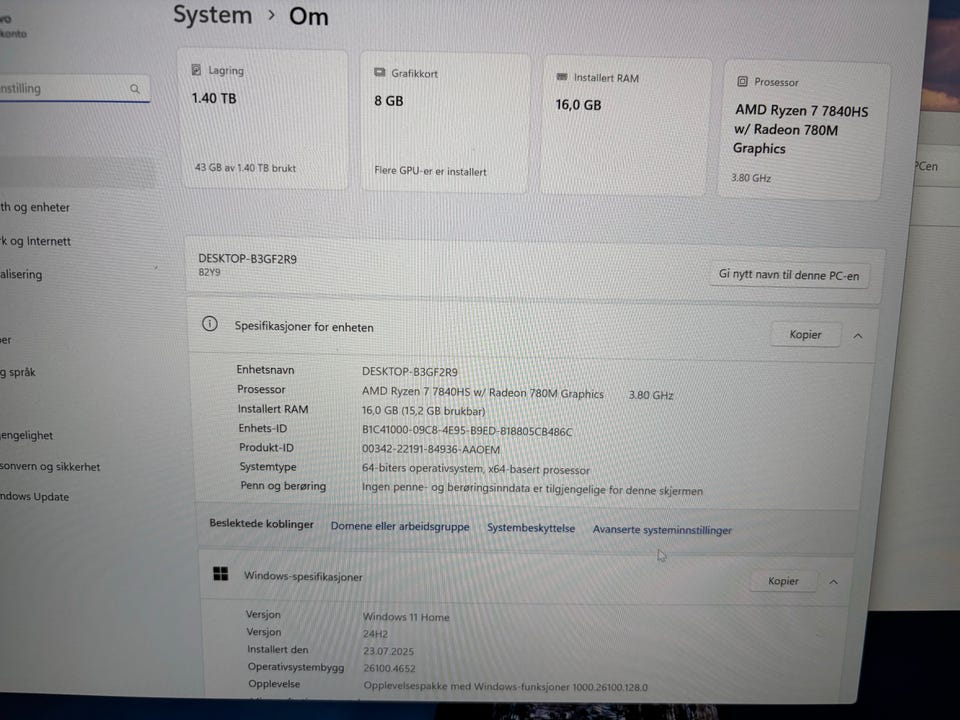The width and height of the screenshot is (960, 720).
Task: Click the Prosessor chip icon
Action: pyautogui.click(x=742, y=81)
